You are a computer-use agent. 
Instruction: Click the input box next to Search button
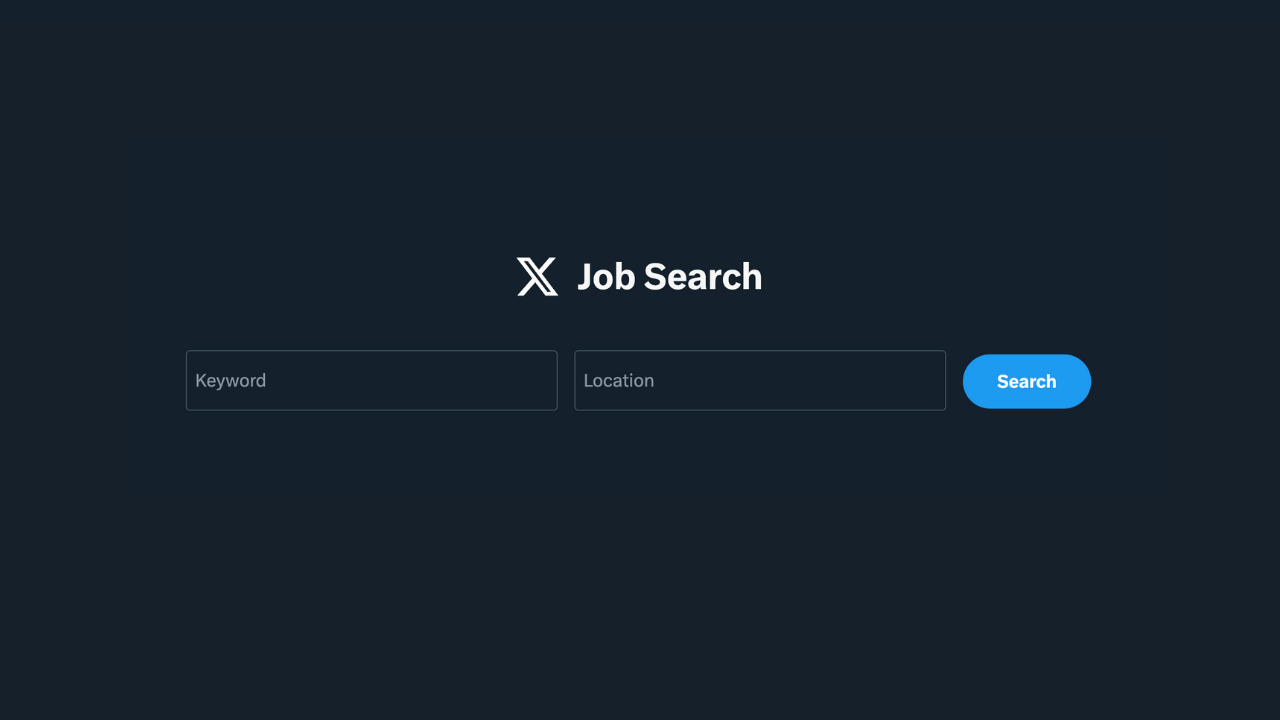tap(759, 380)
